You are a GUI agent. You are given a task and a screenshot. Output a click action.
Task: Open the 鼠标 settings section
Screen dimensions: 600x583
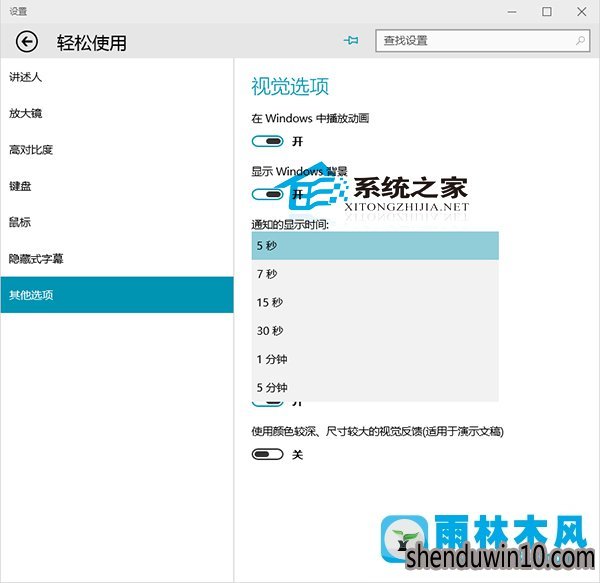coord(117,222)
